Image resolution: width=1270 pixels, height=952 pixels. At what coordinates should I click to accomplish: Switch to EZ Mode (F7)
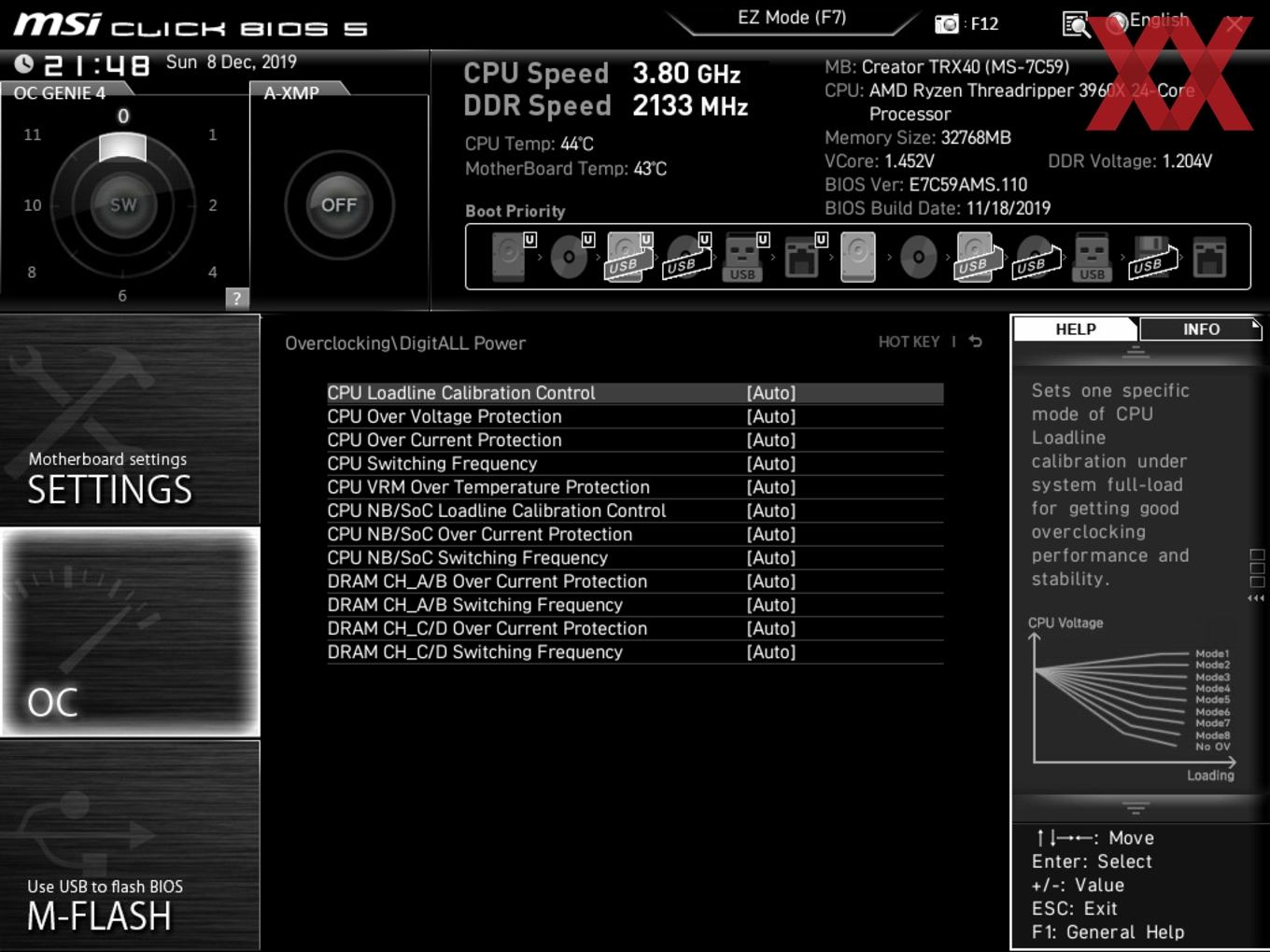[792, 17]
